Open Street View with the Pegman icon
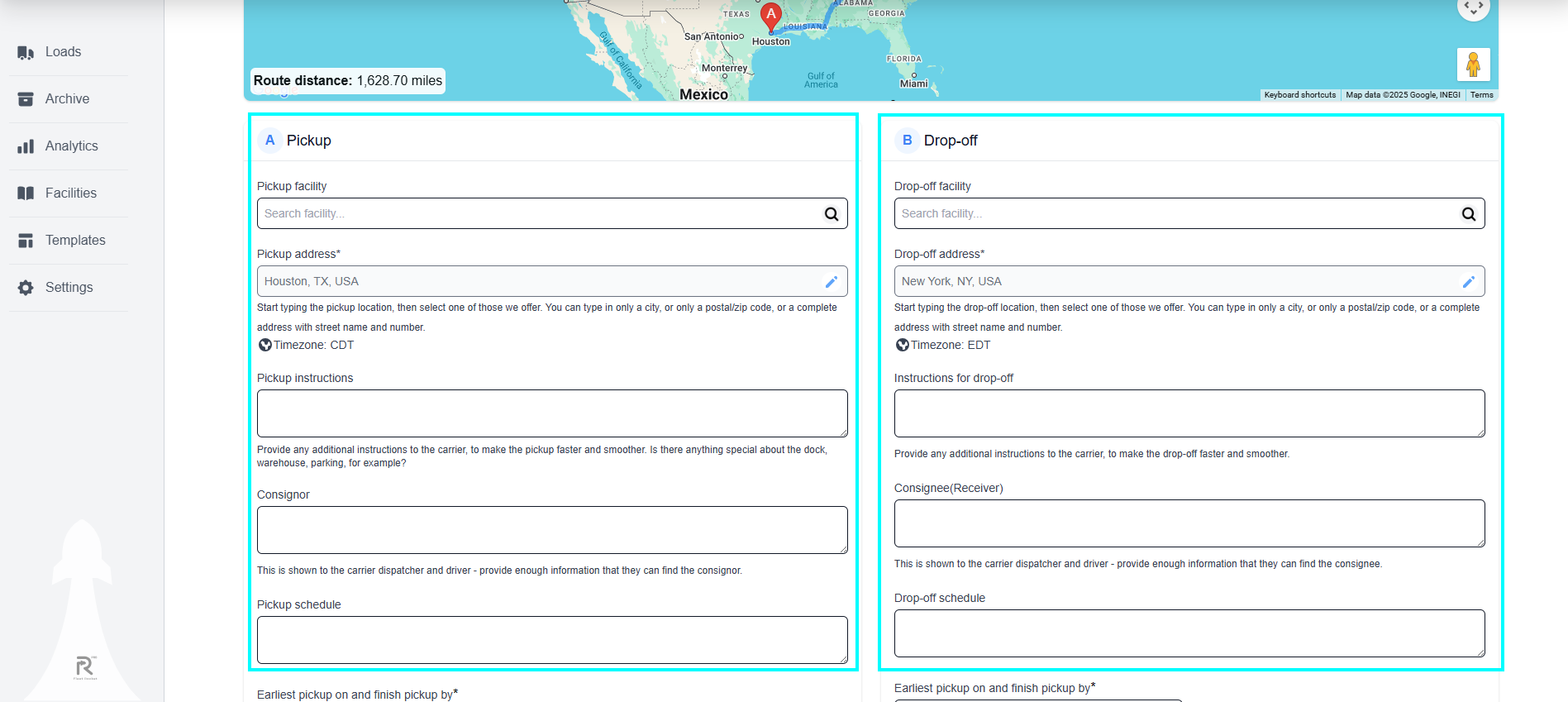The height and width of the screenshot is (702, 1568). pyautogui.click(x=1473, y=64)
